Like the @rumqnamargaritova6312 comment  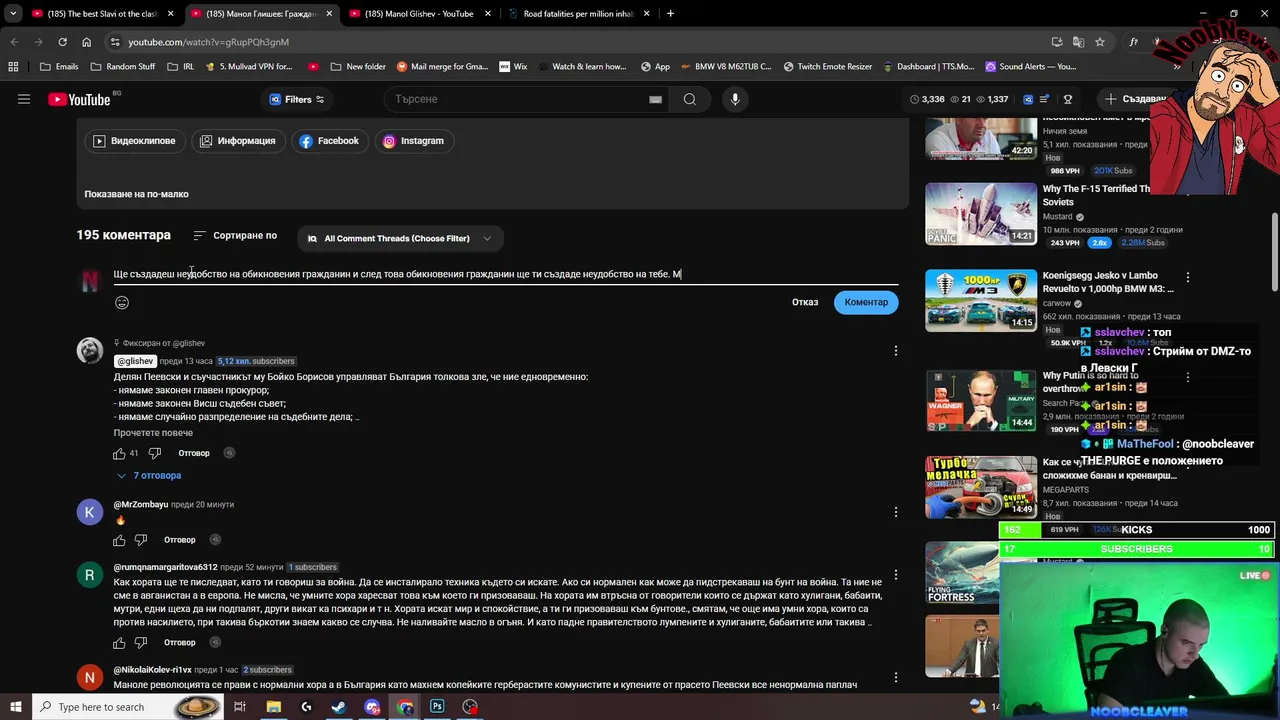coord(120,643)
